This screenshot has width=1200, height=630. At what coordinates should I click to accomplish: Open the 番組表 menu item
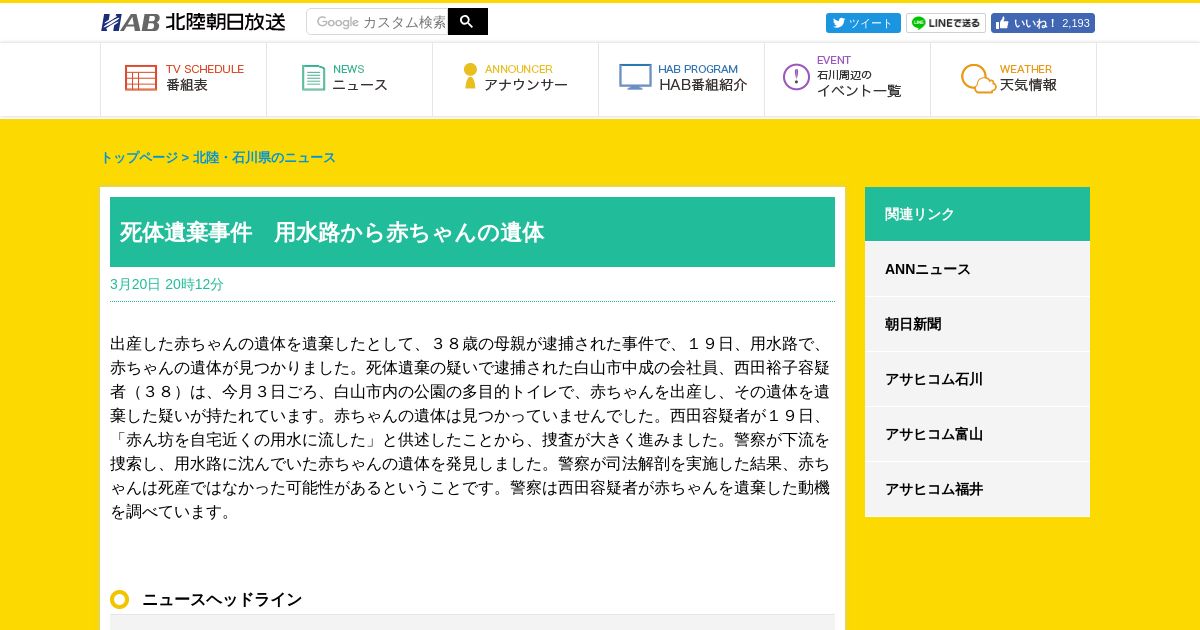[187, 85]
